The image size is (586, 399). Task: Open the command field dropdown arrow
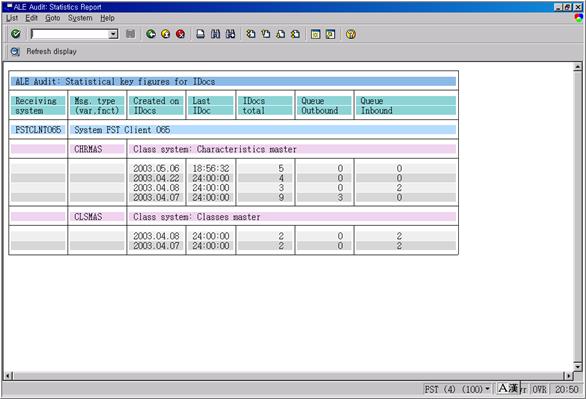[113, 34]
